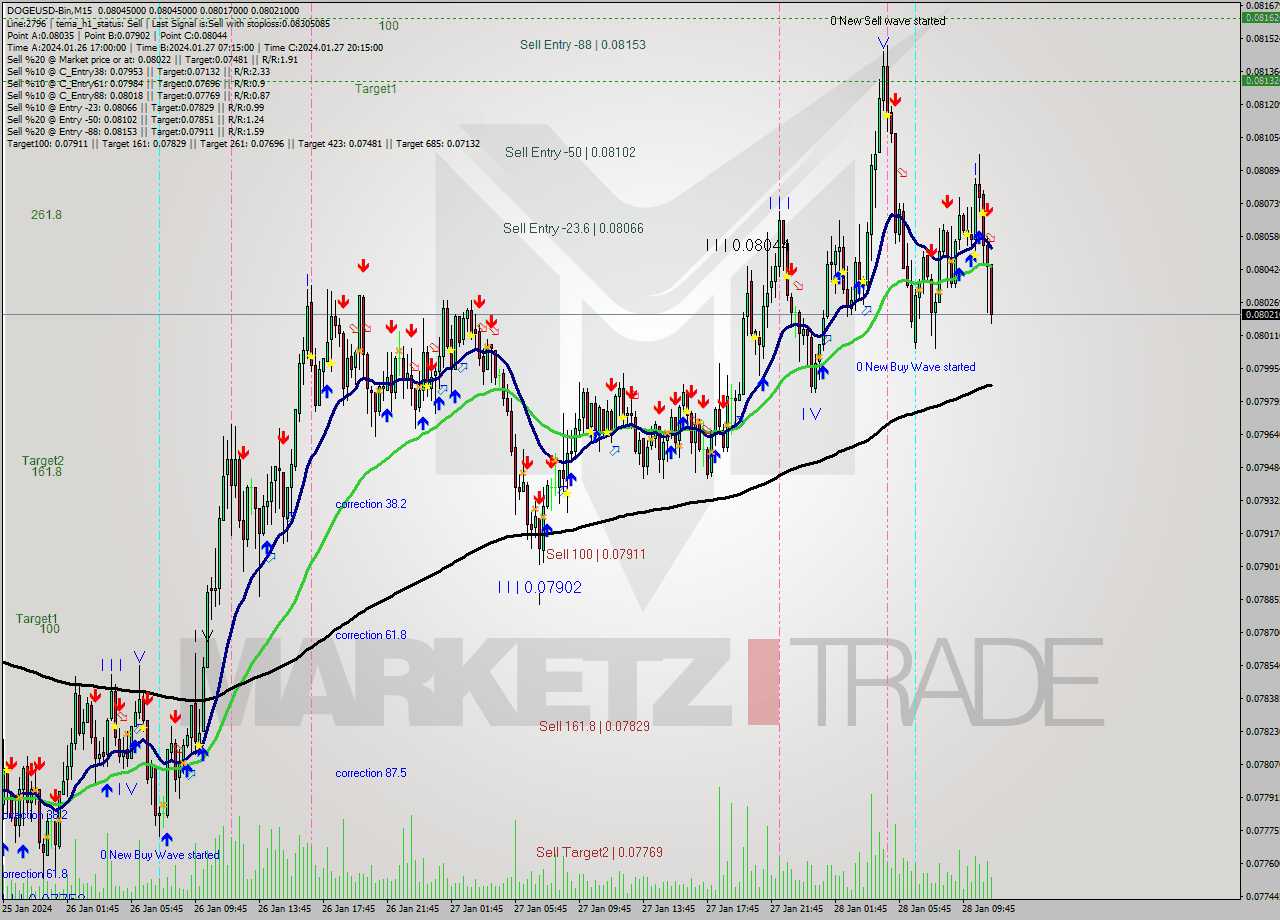The width and height of the screenshot is (1280, 920).
Task: Click the 0.07948 price axis label
Action: (1264, 467)
